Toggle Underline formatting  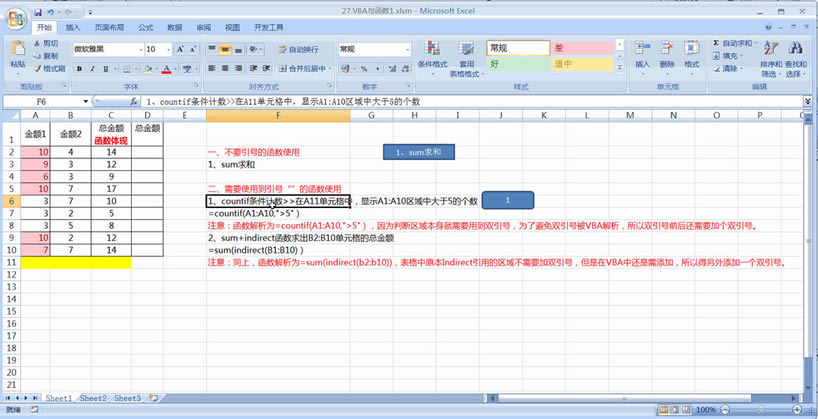click(105, 68)
